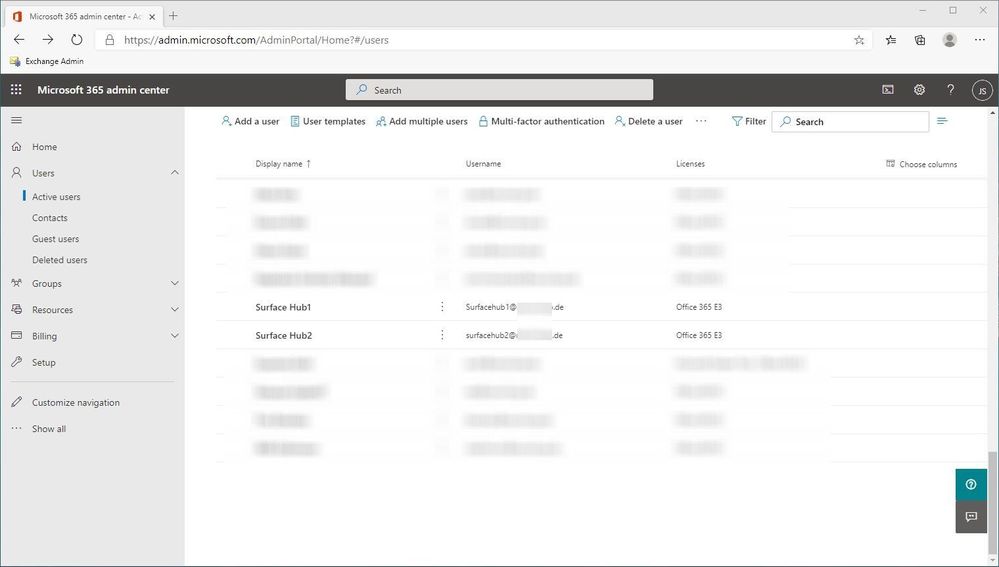Click the Licenses column header
The width and height of the screenshot is (999, 567).
(x=690, y=164)
